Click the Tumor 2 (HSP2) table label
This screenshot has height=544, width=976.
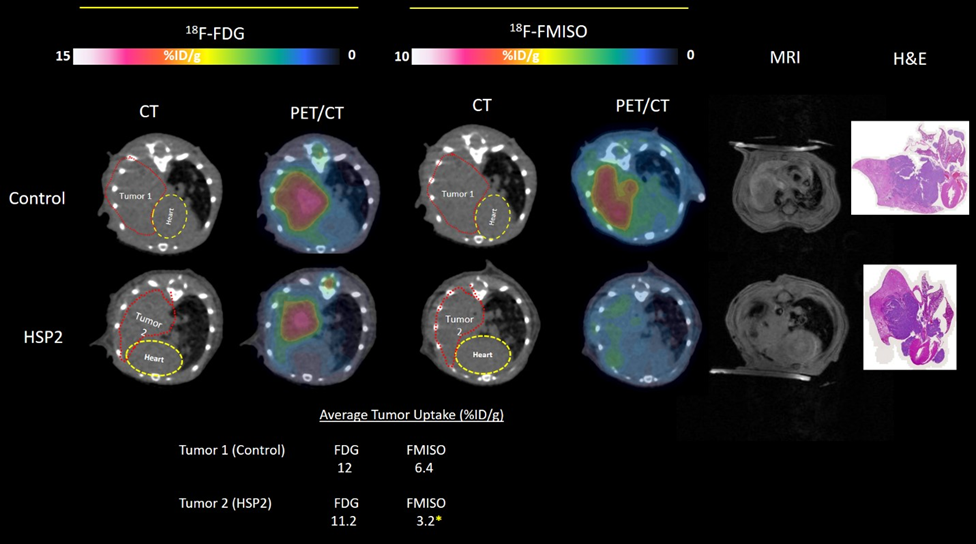tap(231, 502)
